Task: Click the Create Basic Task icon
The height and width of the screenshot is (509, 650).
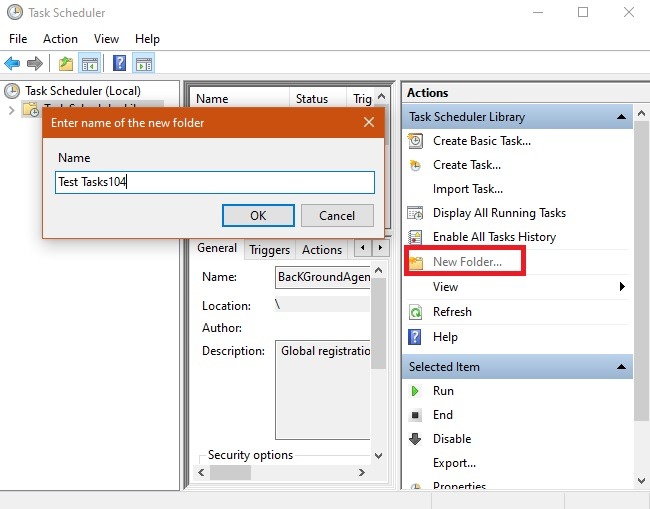Action: (415, 141)
